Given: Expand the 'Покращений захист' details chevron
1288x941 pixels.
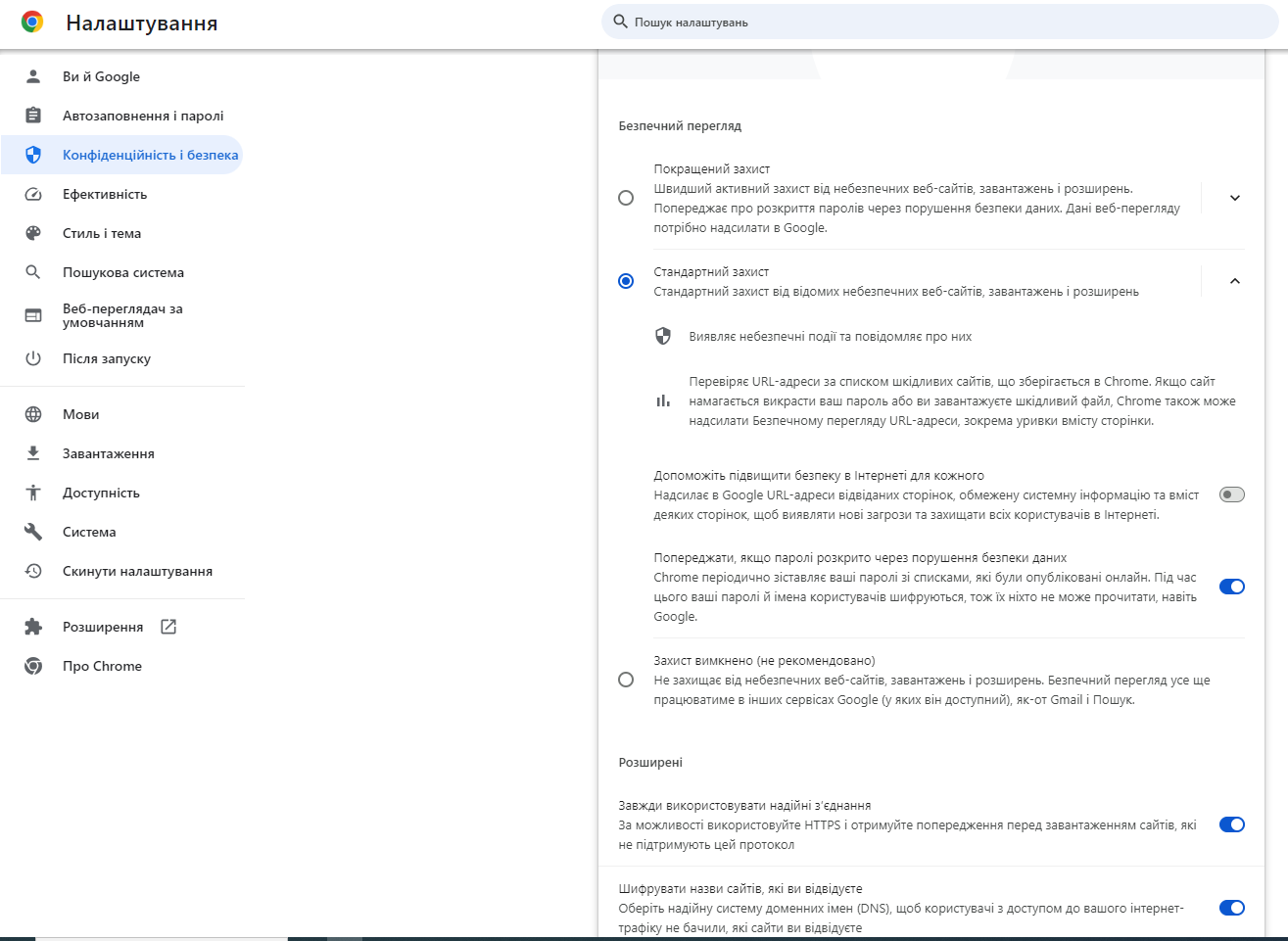Looking at the screenshot, I should point(1234,197).
